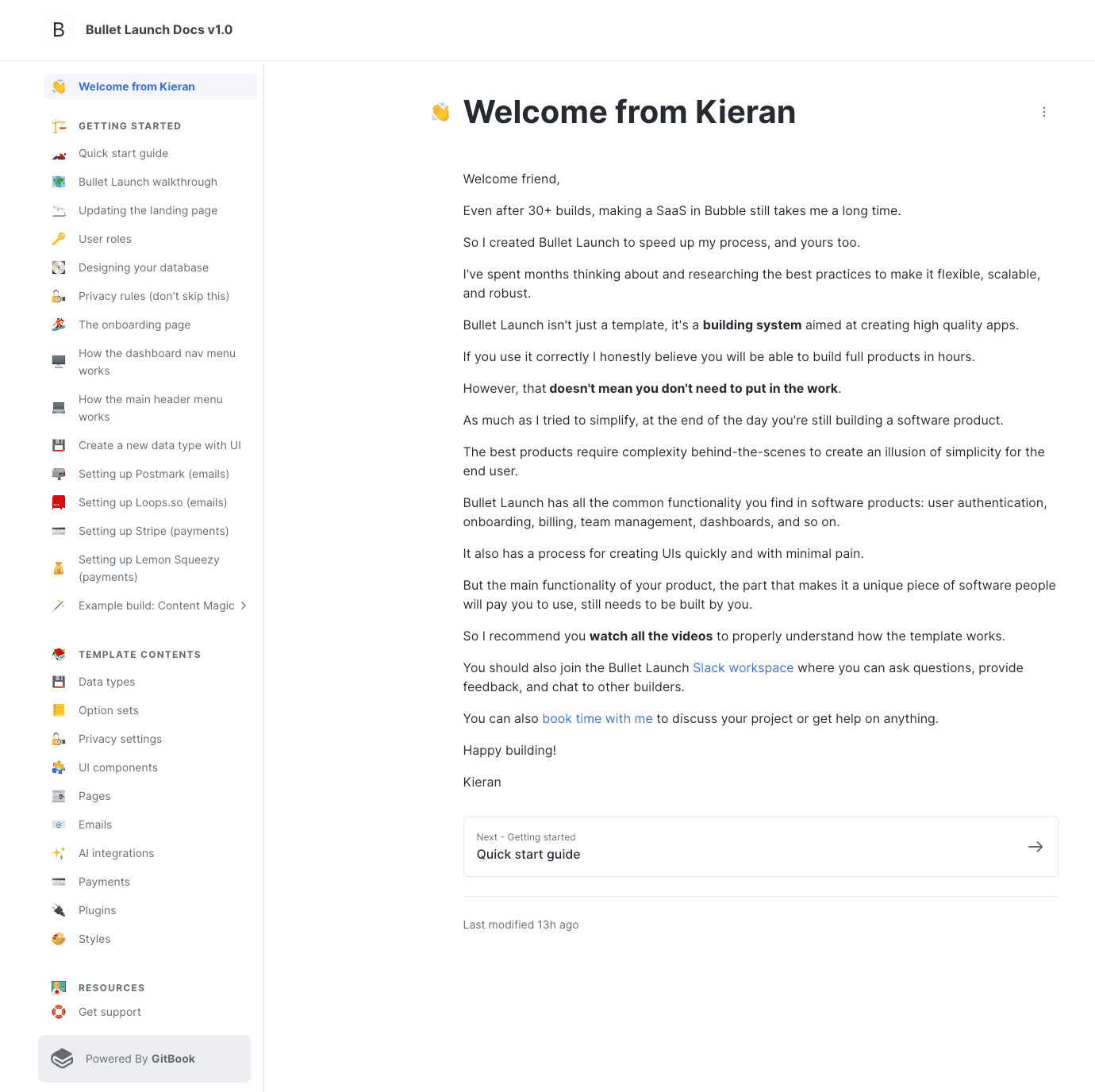Screen dimensions: 1095x1092
Task: Go to Setting up Stripe (payments)
Action: [x=153, y=531]
